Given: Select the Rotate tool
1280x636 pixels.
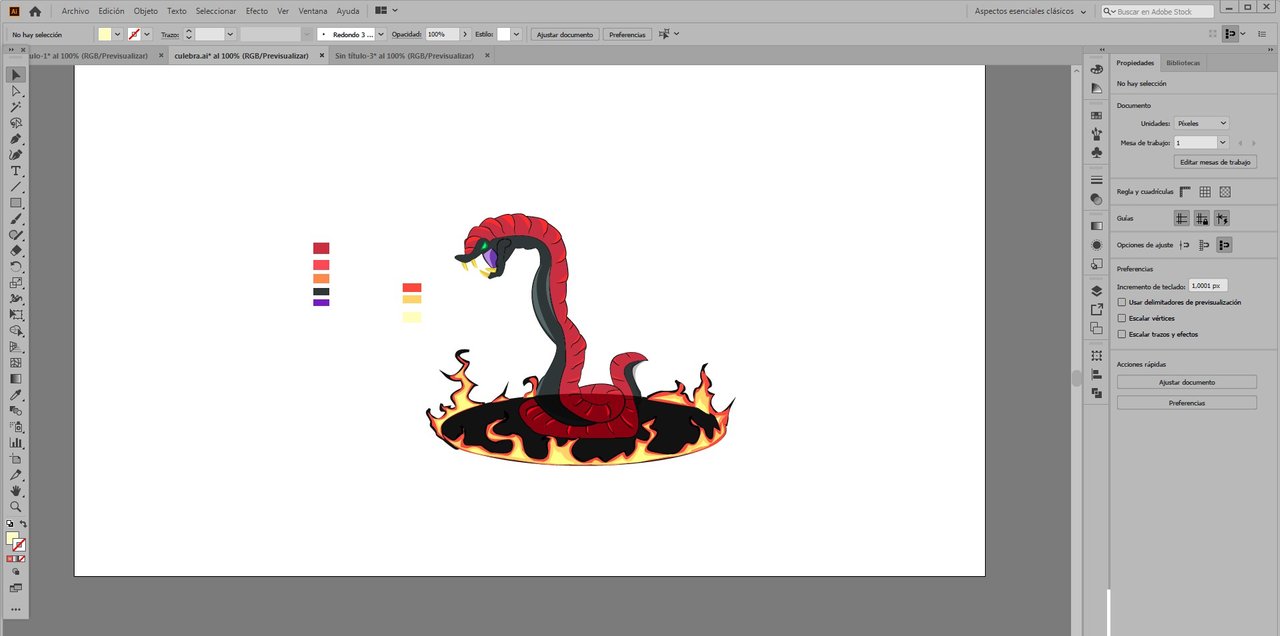Looking at the screenshot, I should click(x=16, y=267).
